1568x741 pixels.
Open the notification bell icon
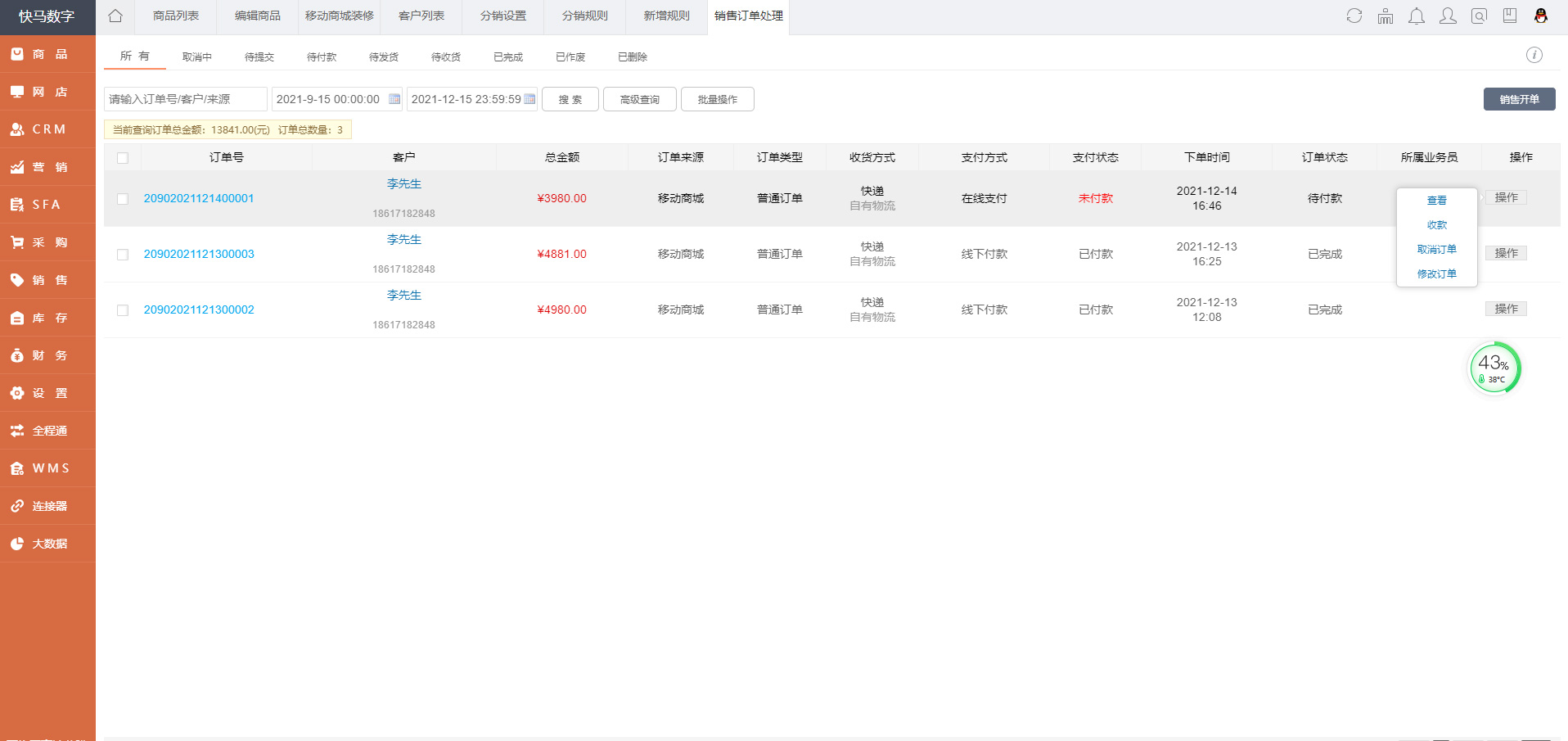point(1417,16)
